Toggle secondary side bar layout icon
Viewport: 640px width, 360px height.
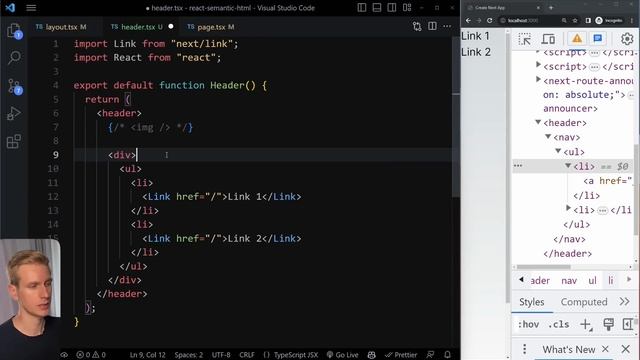point(392,8)
